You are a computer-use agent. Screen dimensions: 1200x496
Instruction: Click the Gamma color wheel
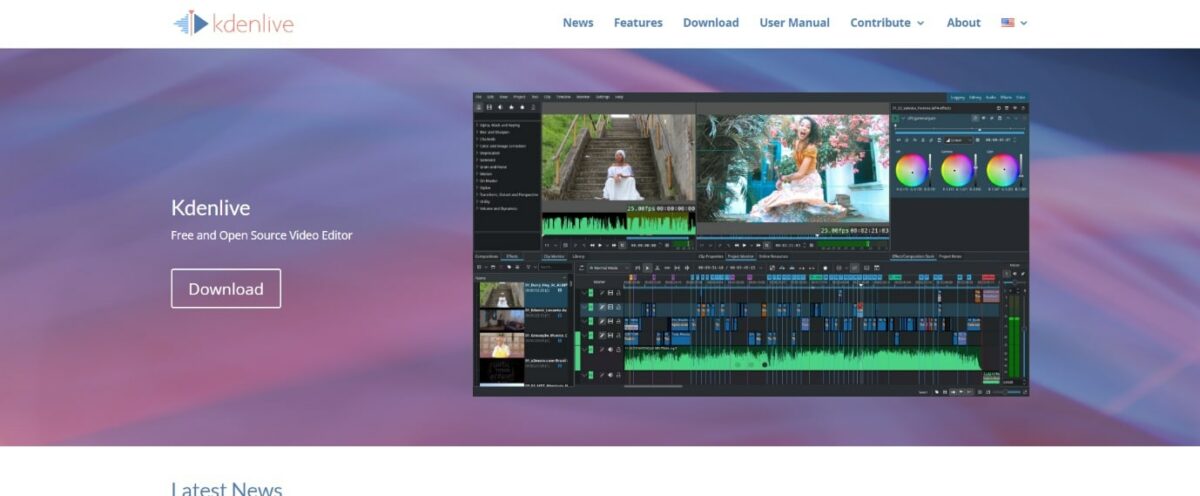(957, 170)
